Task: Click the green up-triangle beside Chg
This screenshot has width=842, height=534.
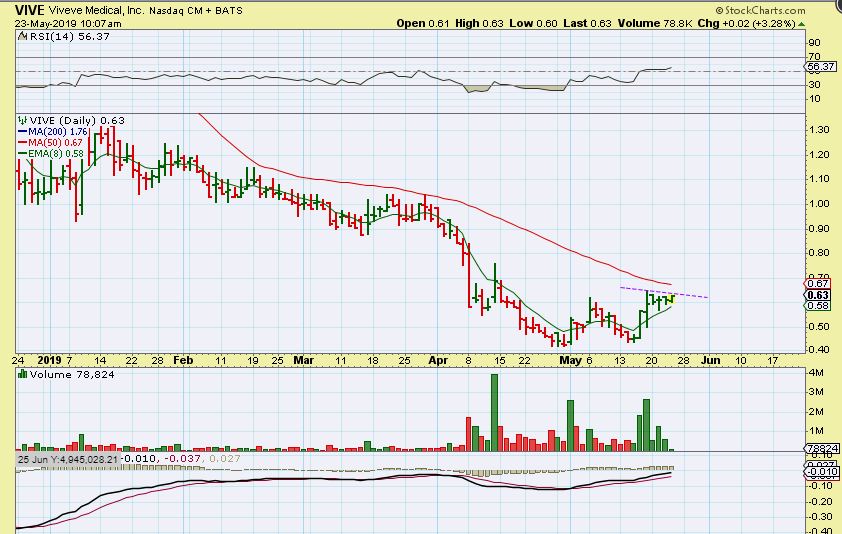Action: (802, 24)
